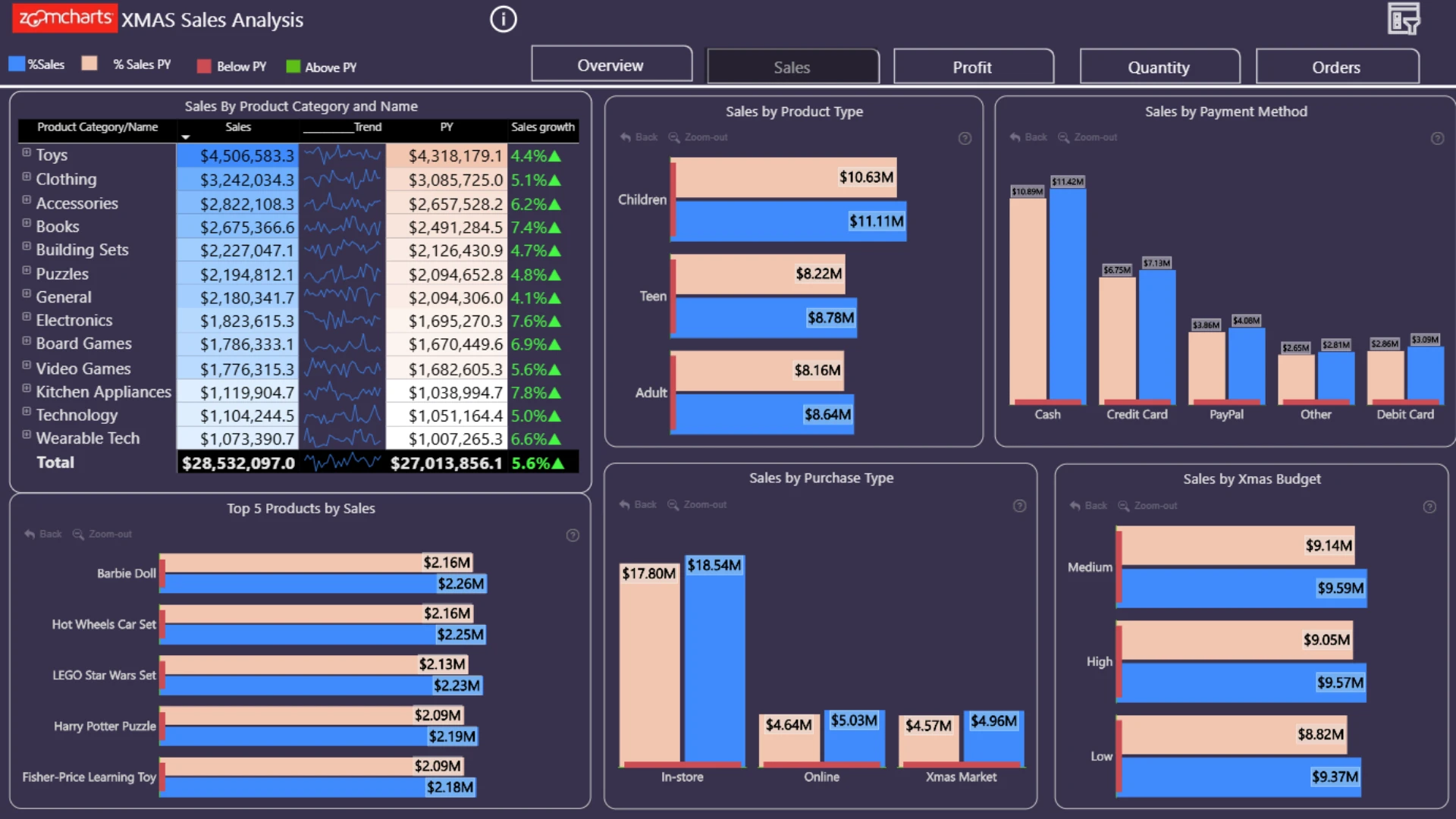Click Back in Sales by Purchase Type chart

637,504
